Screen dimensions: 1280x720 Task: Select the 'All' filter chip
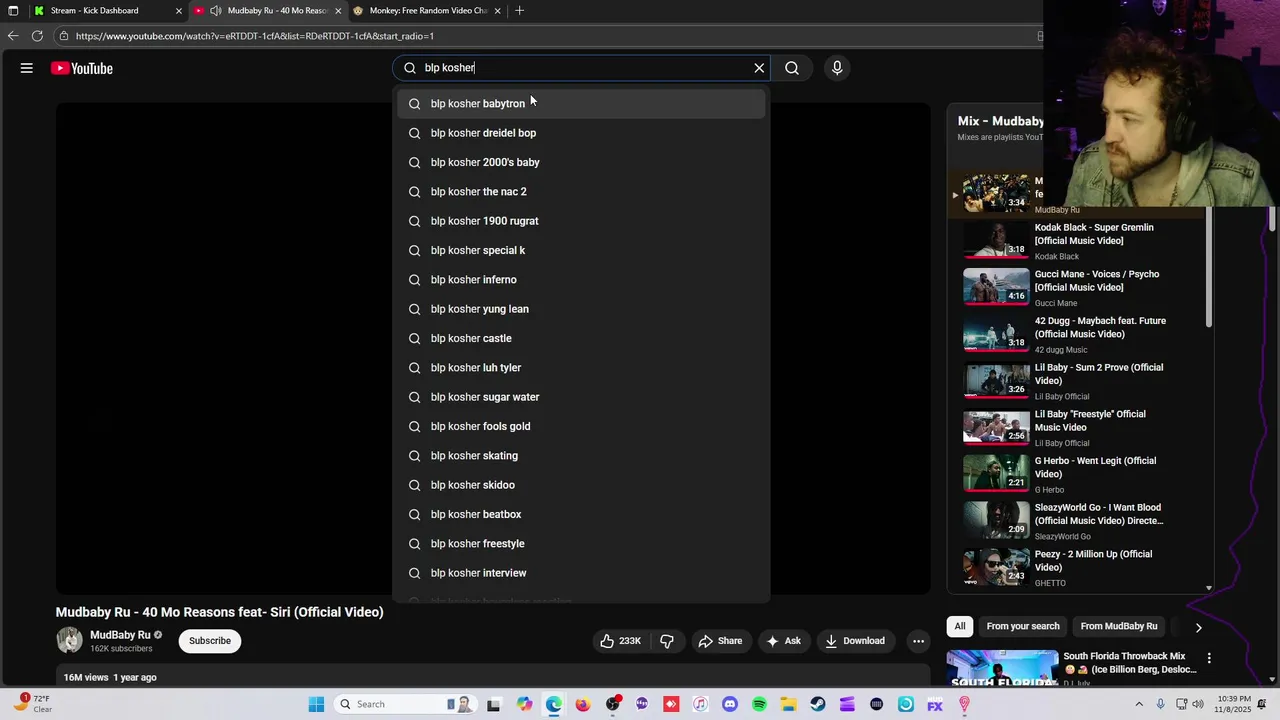click(x=960, y=626)
